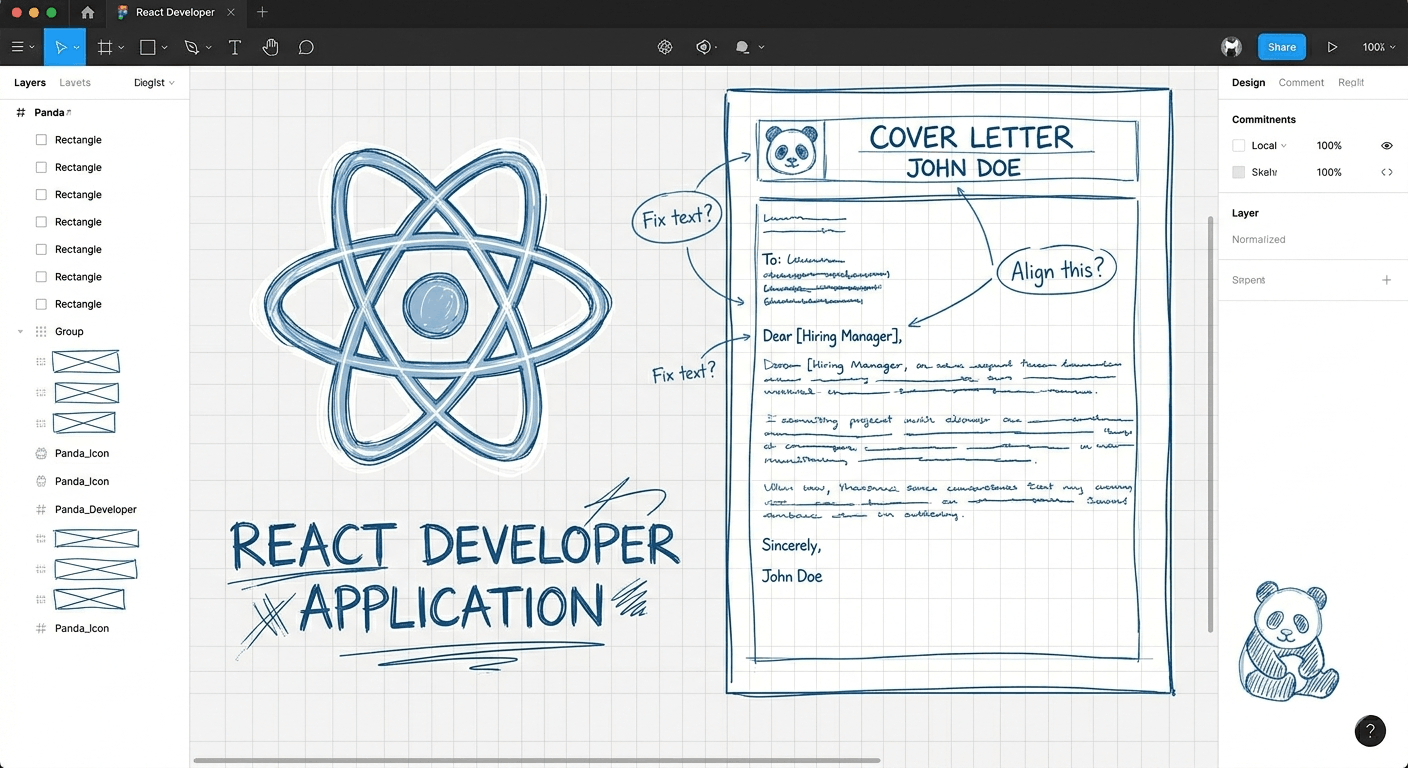The height and width of the screenshot is (768, 1408).
Task: Click the blue Share button
Action: (1281, 46)
